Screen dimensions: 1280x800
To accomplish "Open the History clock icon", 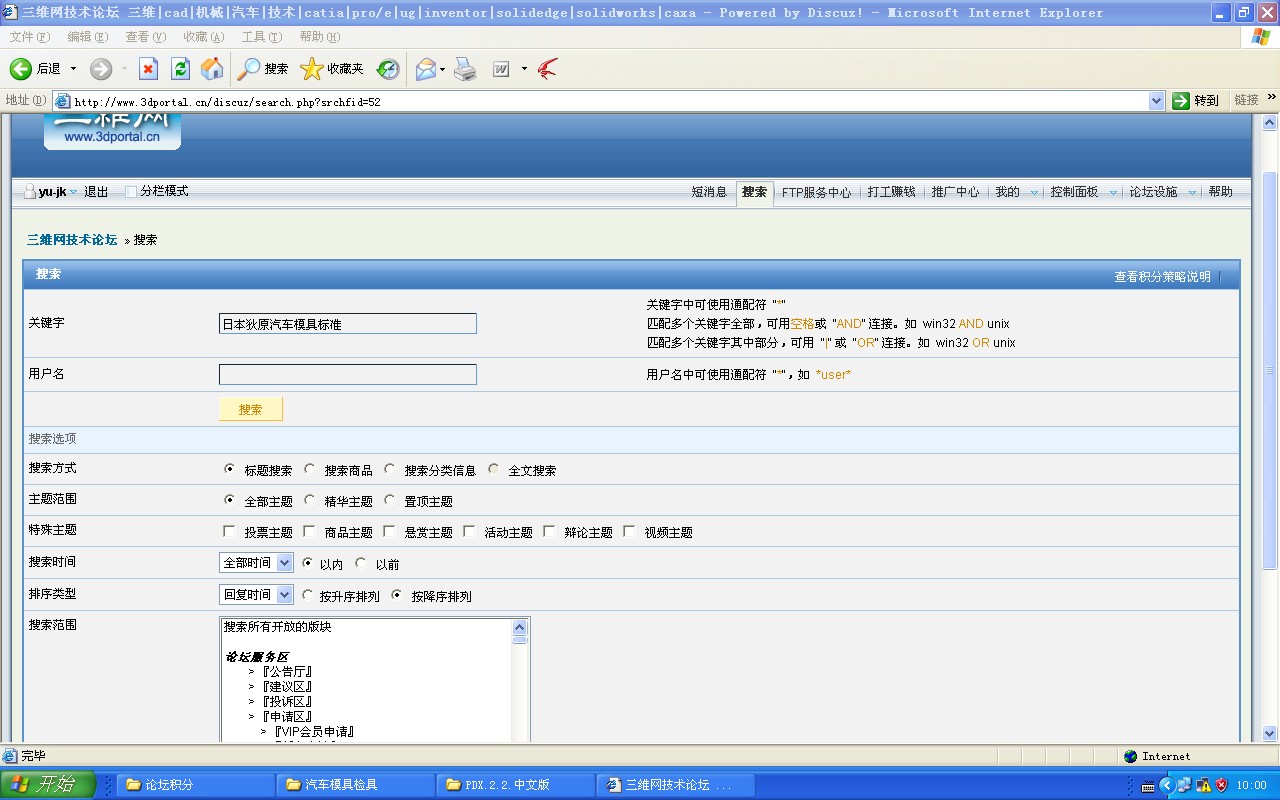I will [x=388, y=69].
